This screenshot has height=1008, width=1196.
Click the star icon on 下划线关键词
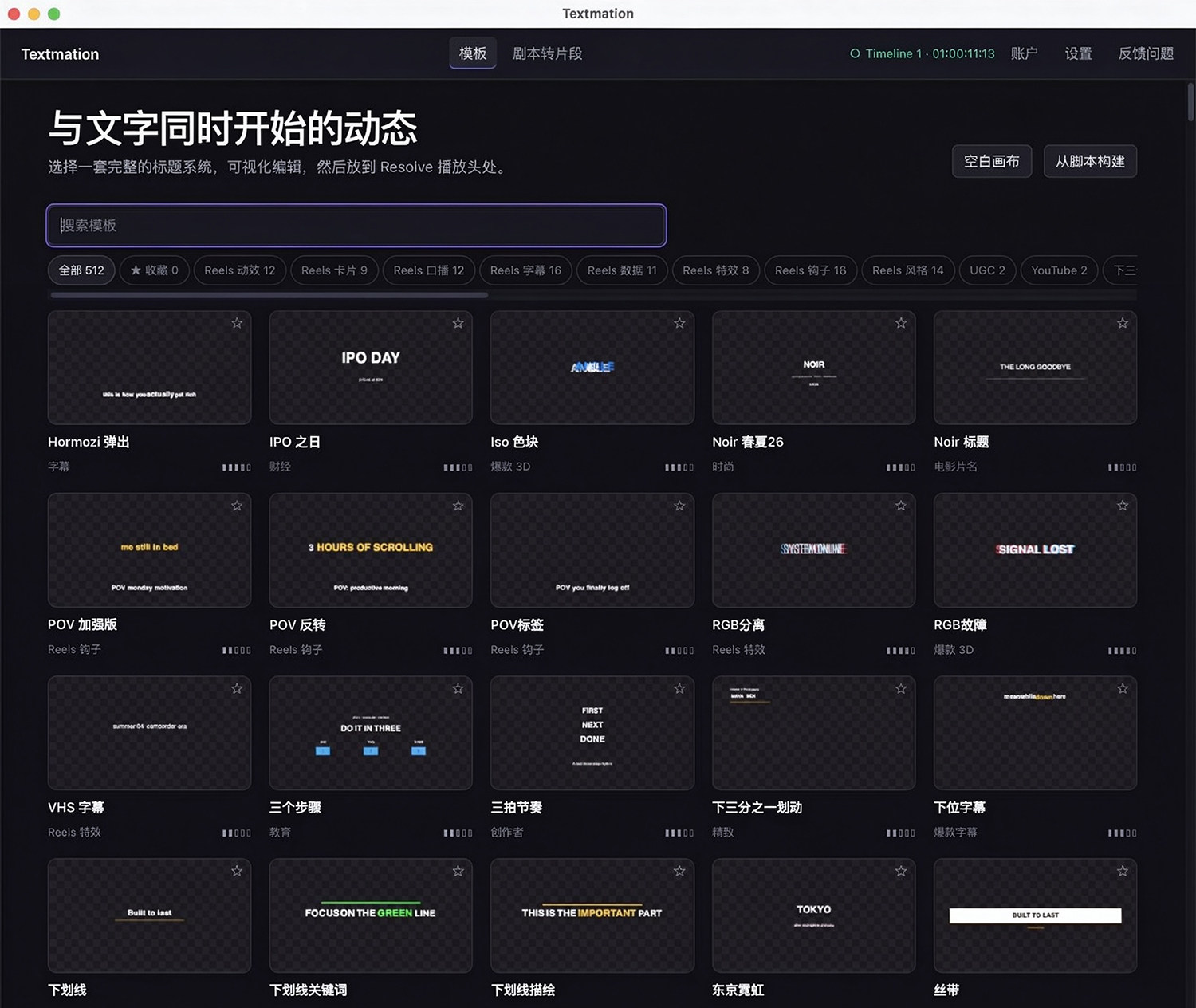tap(458, 871)
